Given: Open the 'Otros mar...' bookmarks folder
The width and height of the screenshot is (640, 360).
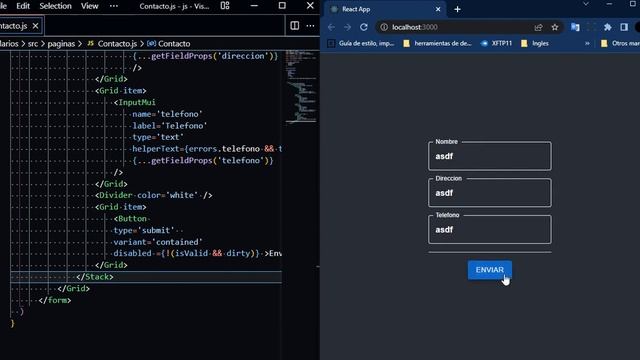Looking at the screenshot, I should [x=620, y=43].
